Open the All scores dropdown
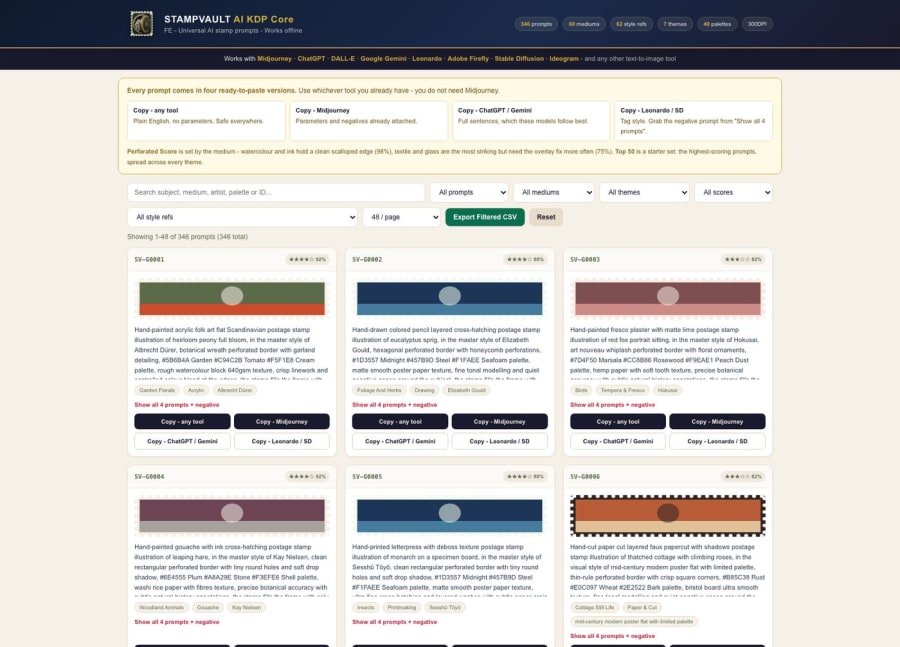The image size is (900, 647). [x=734, y=192]
